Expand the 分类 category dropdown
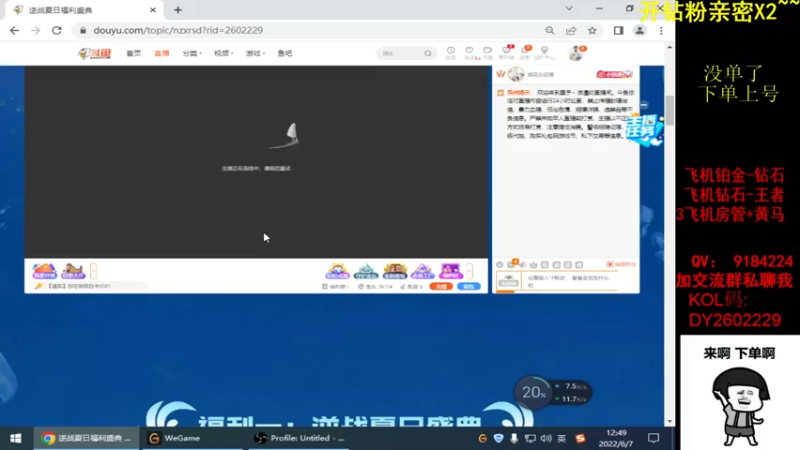800x450 pixels. click(192, 53)
